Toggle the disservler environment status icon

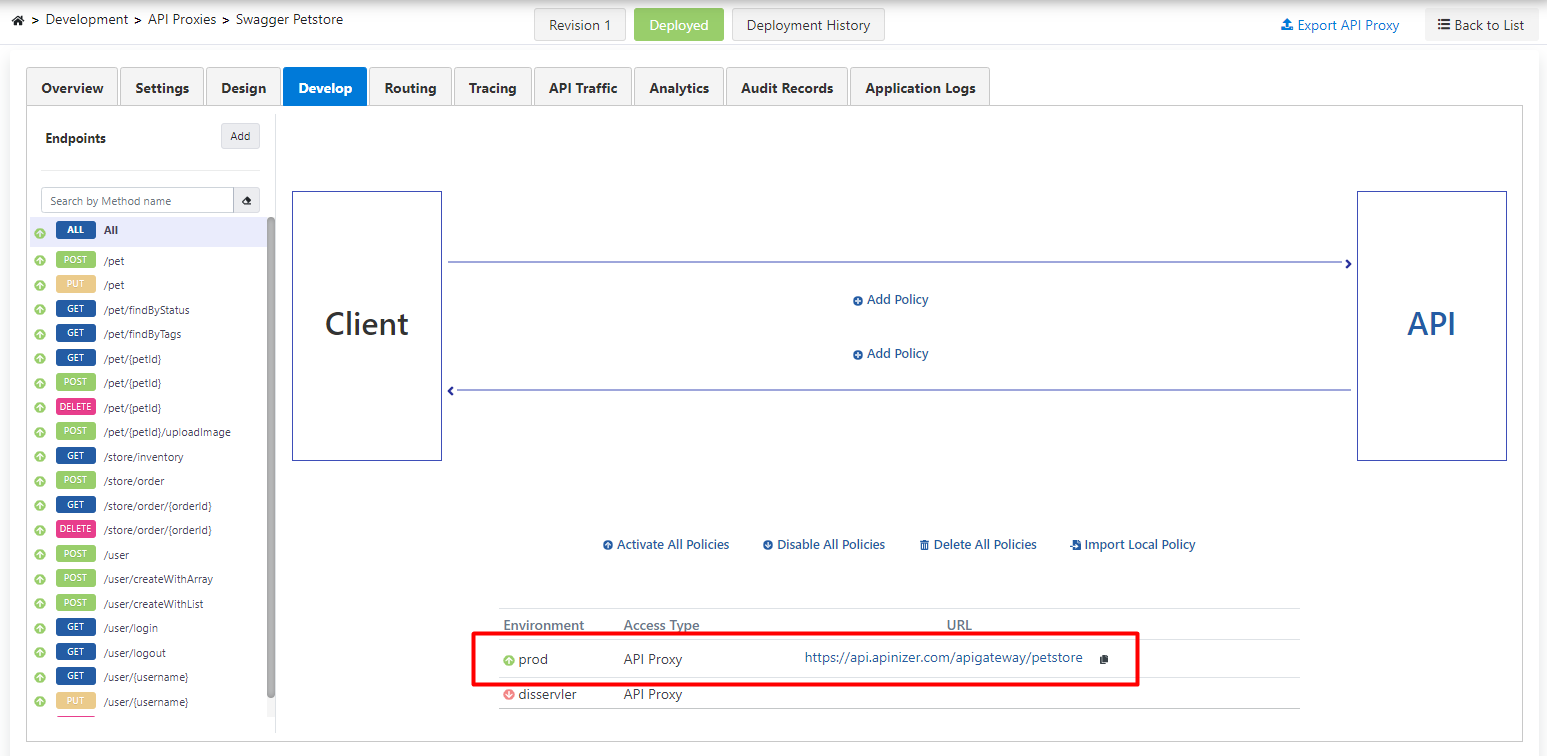point(508,695)
